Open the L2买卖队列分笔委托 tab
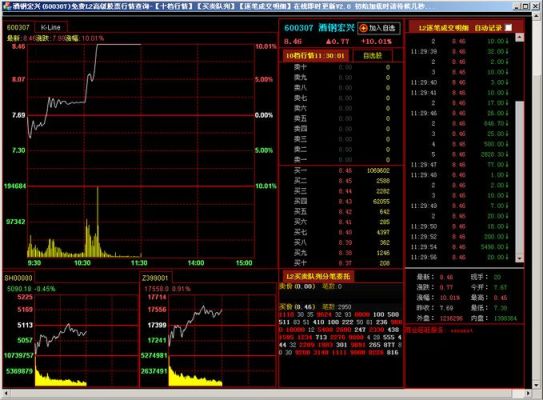The image size is (543, 400). (317, 276)
